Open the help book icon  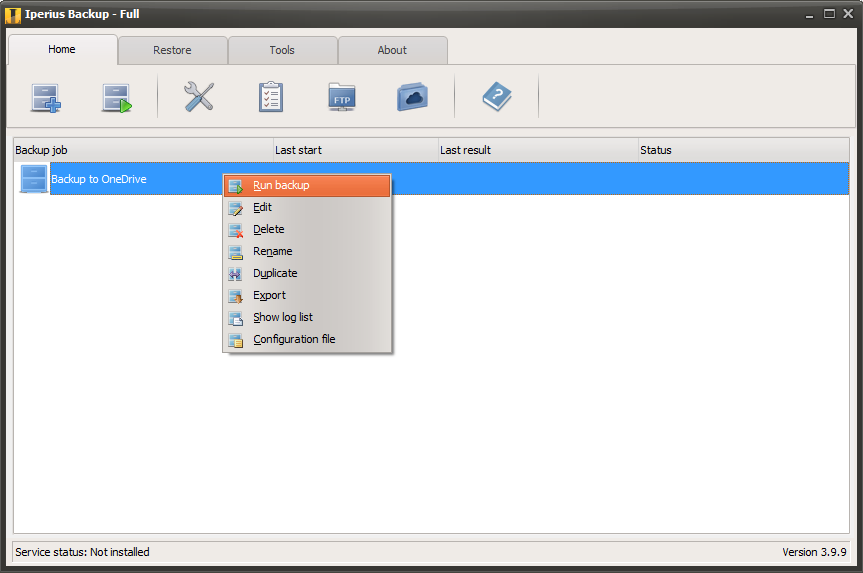pos(497,96)
